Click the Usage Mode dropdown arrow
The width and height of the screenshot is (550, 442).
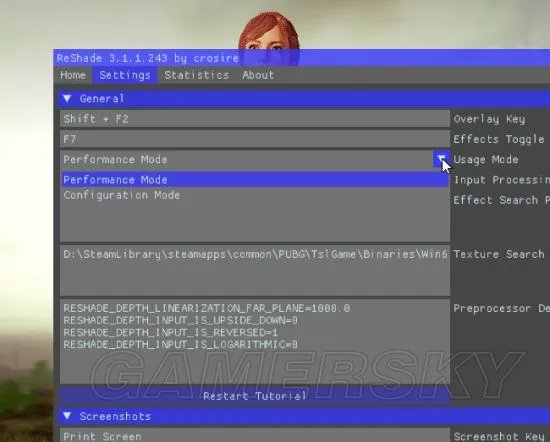click(x=441, y=159)
